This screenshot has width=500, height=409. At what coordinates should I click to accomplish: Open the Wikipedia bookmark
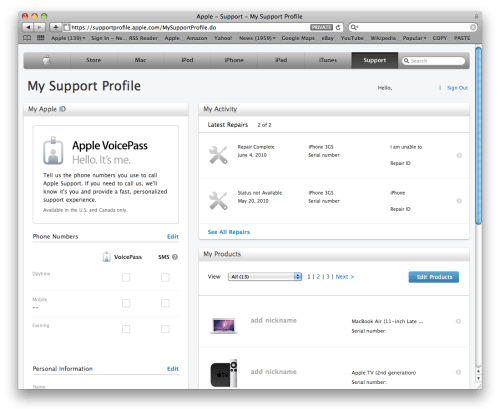[383, 38]
